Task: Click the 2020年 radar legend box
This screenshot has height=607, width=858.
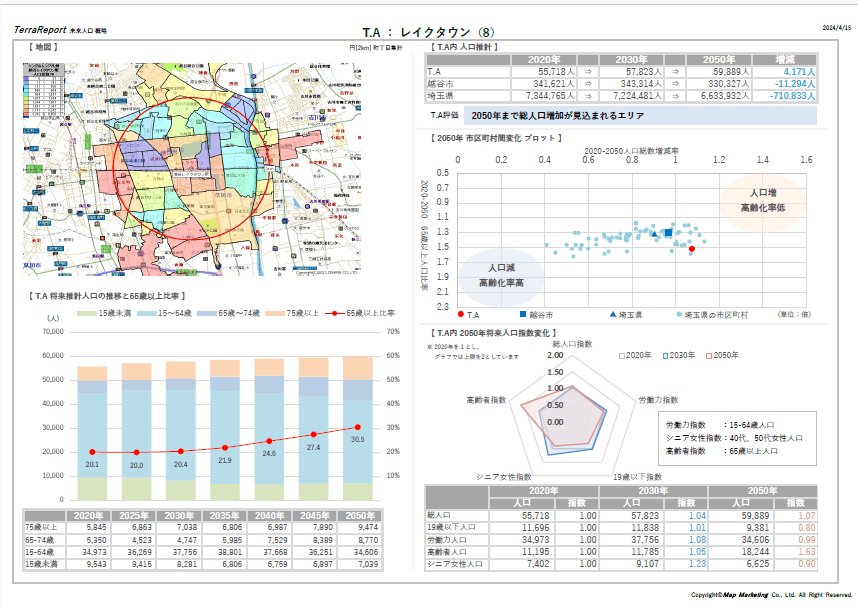Action: click(x=621, y=355)
